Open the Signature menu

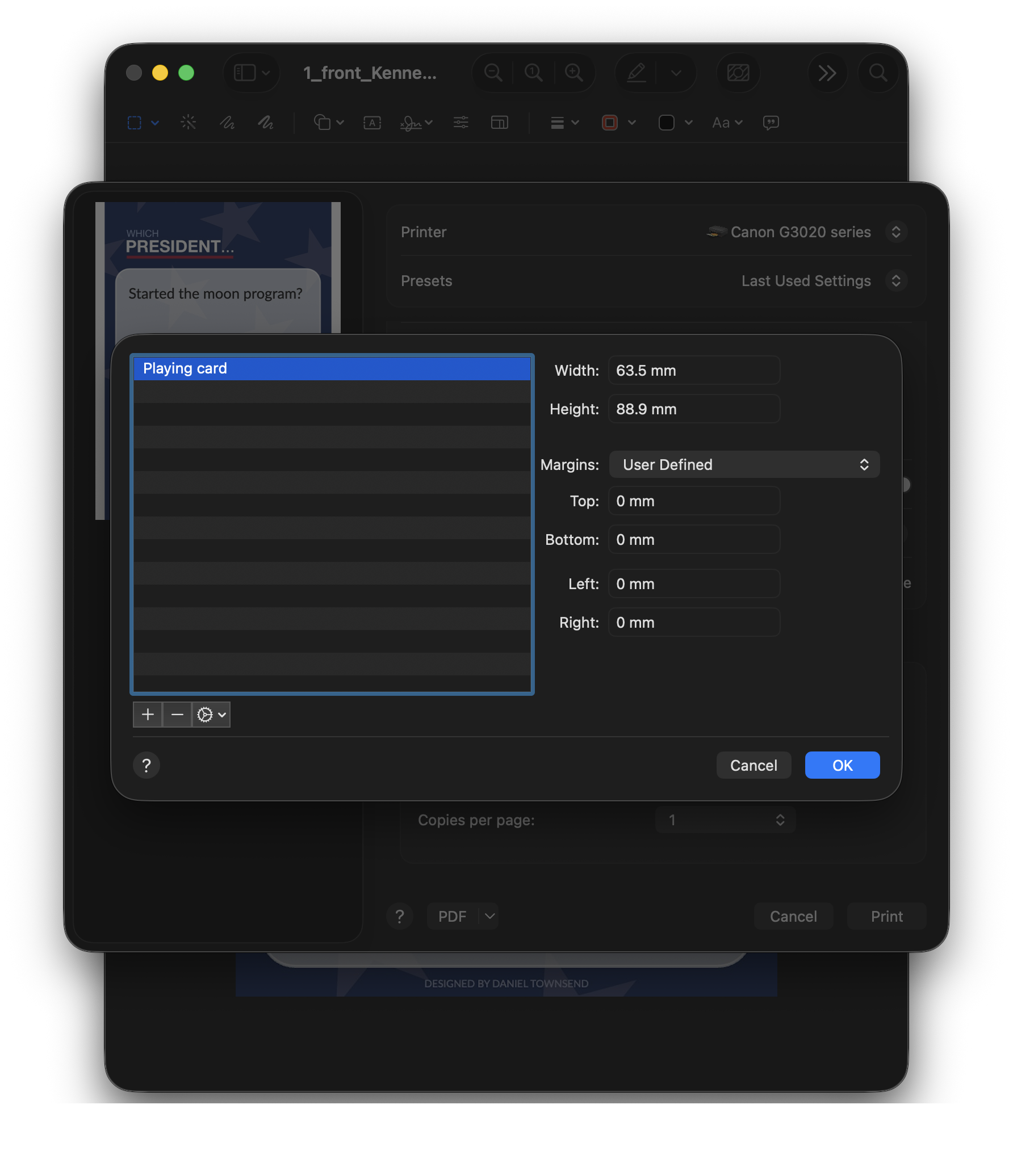[x=416, y=123]
